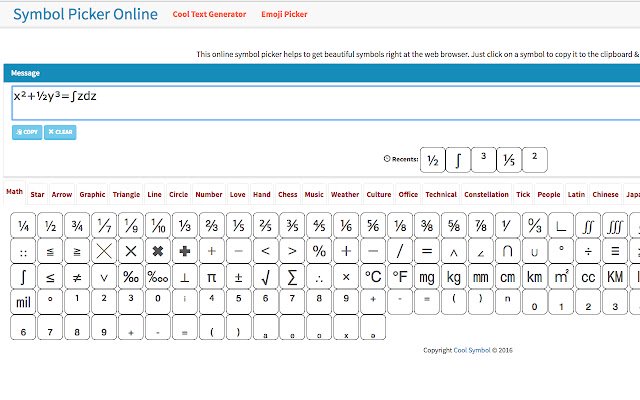Insert the kg unit symbol
This screenshot has width=640, height=400.
point(454,277)
